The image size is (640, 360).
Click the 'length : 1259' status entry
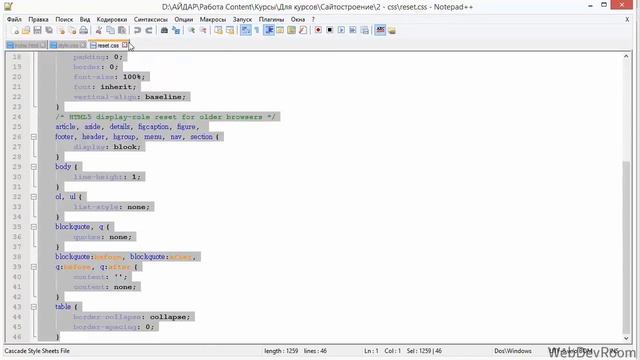tap(281, 351)
